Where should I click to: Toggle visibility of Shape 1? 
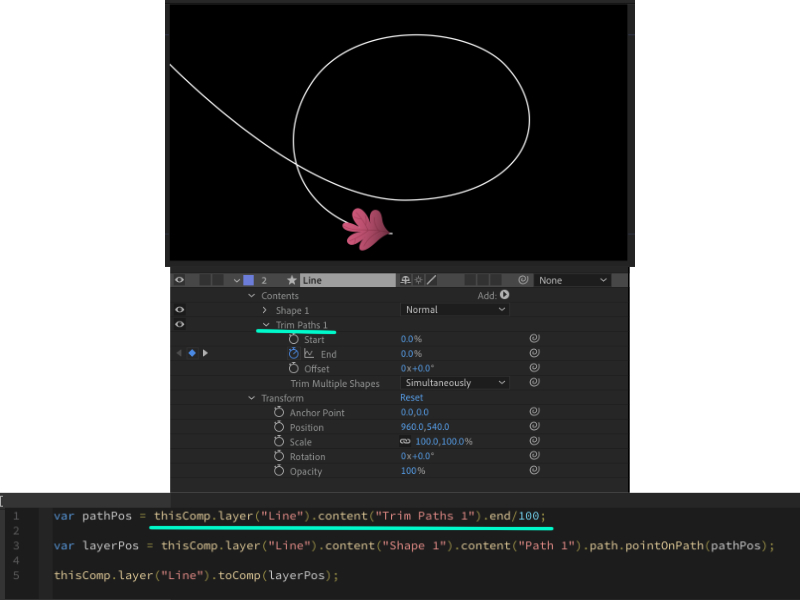point(180,310)
